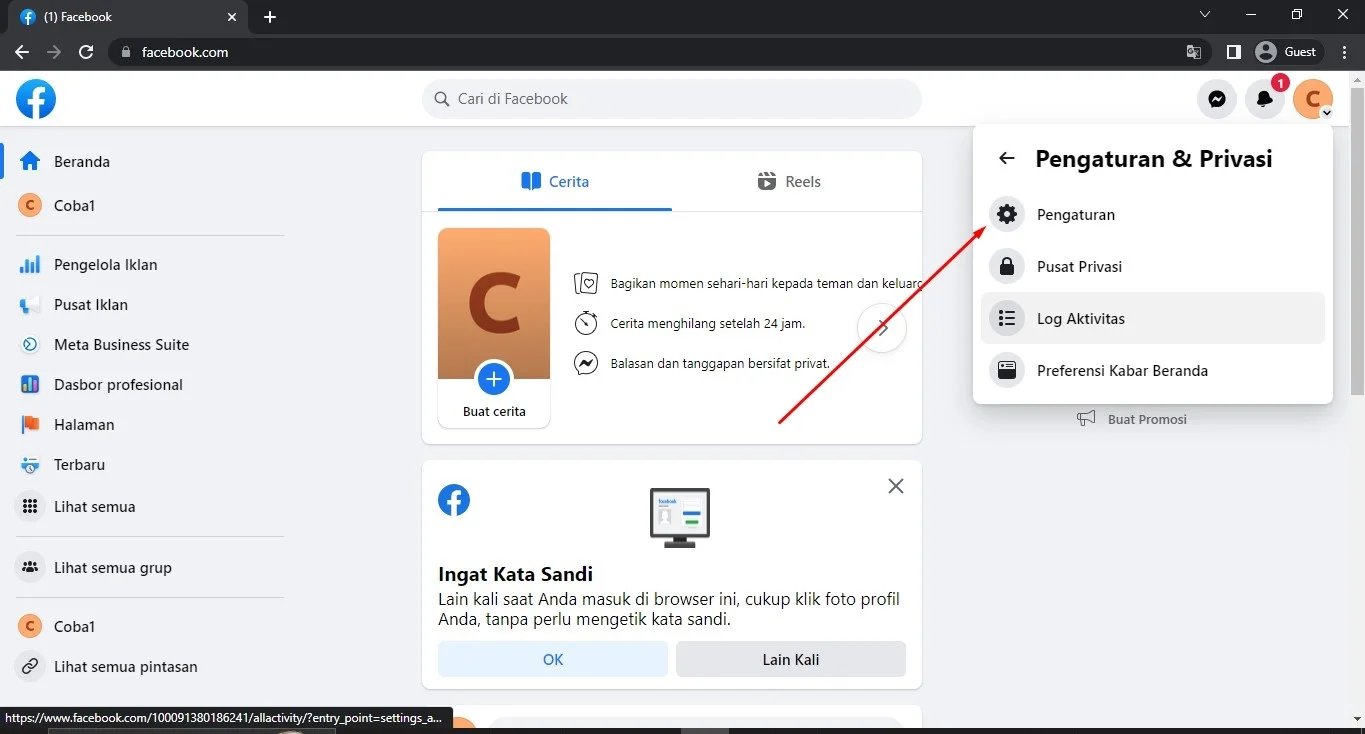Select Log Aktivitas menu item

(x=1153, y=318)
